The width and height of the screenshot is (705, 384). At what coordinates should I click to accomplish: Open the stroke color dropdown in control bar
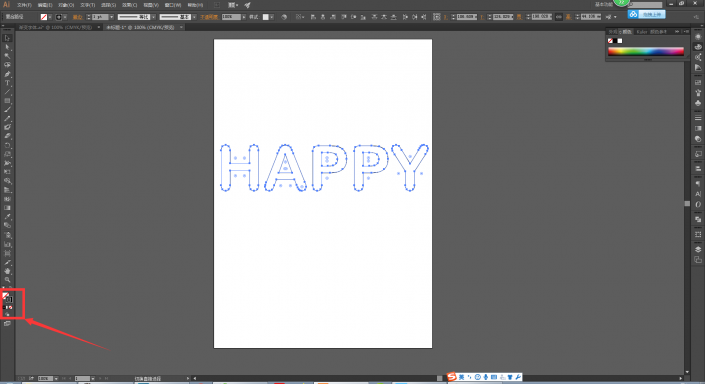pos(65,17)
